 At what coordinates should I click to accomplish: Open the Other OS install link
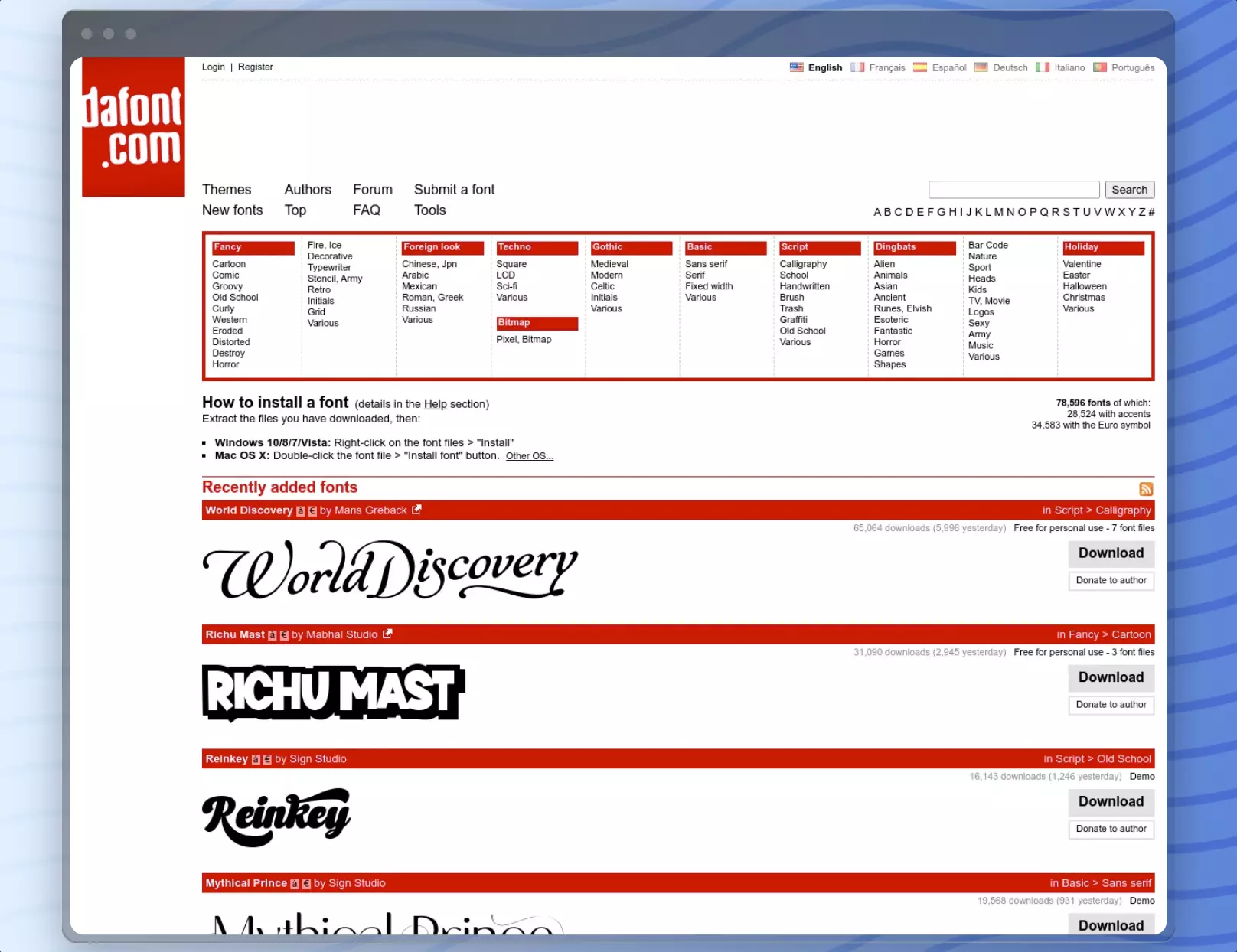(530, 456)
